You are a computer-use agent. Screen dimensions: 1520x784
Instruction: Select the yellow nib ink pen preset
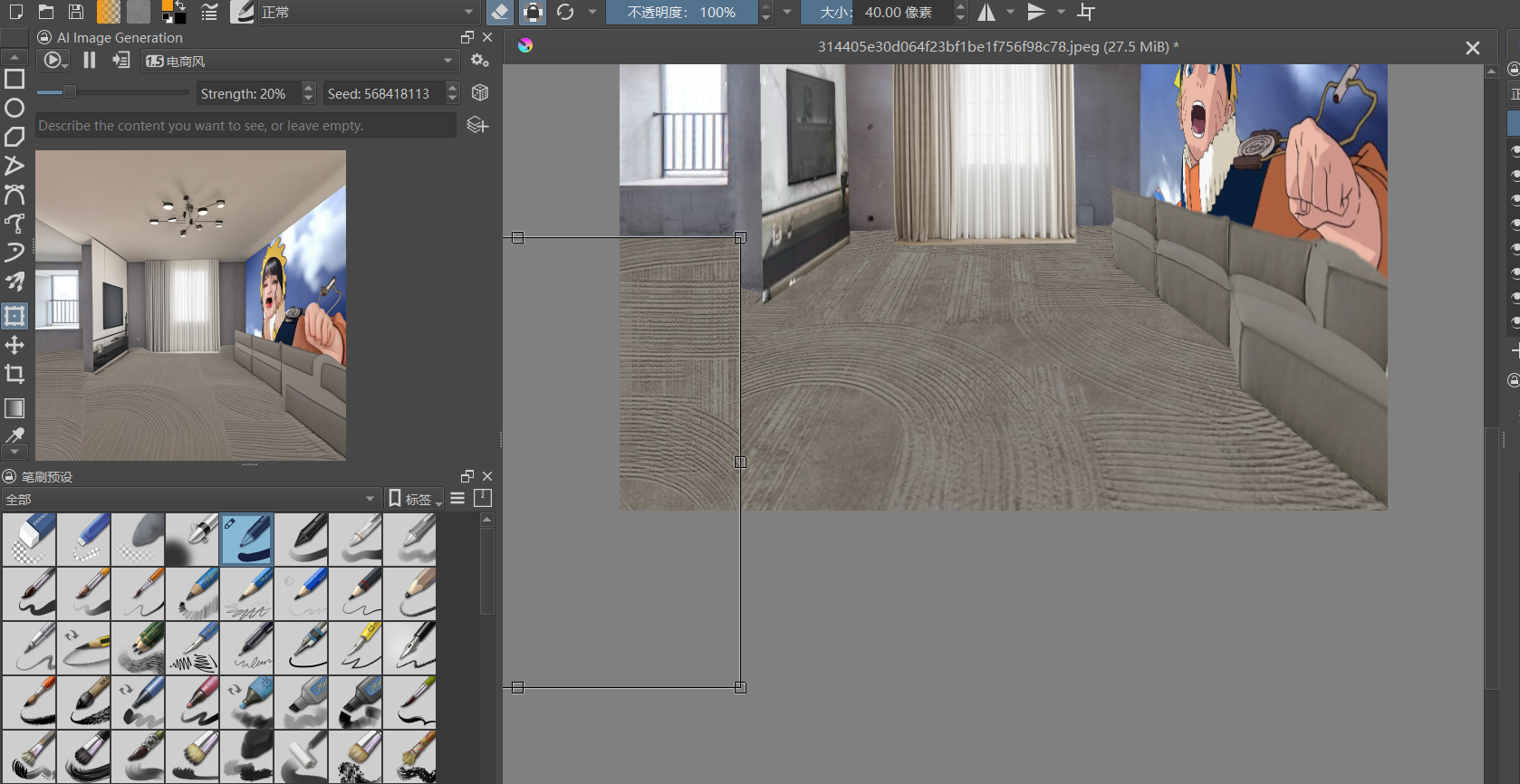[x=355, y=648]
